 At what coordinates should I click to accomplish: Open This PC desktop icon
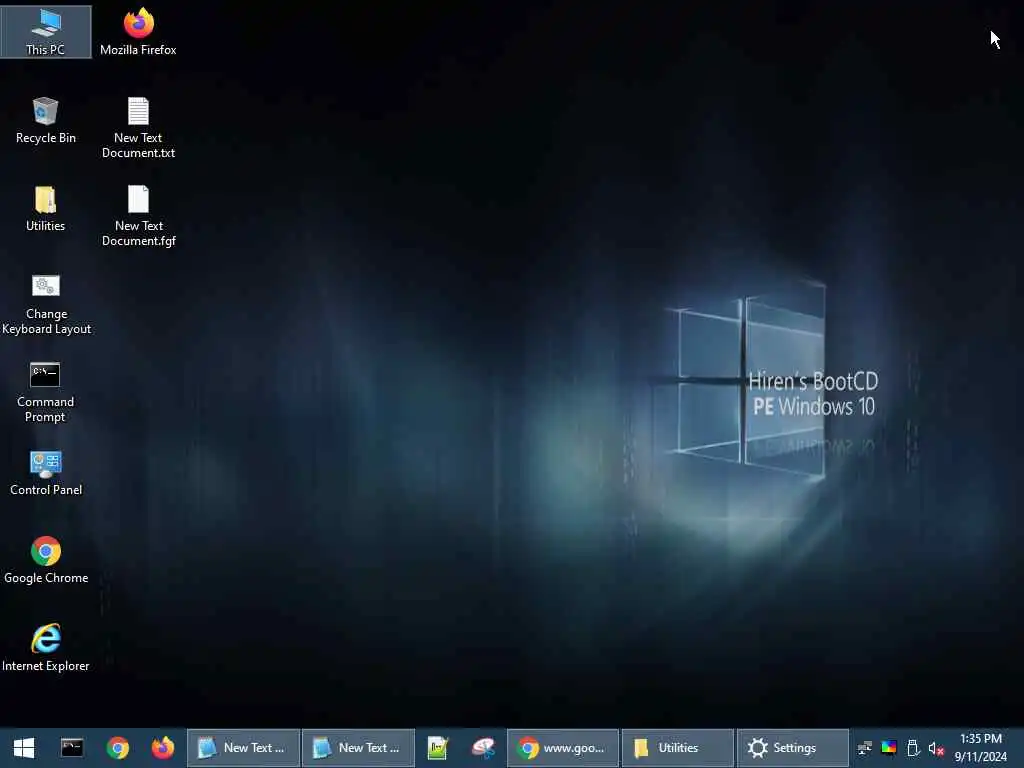point(46,32)
